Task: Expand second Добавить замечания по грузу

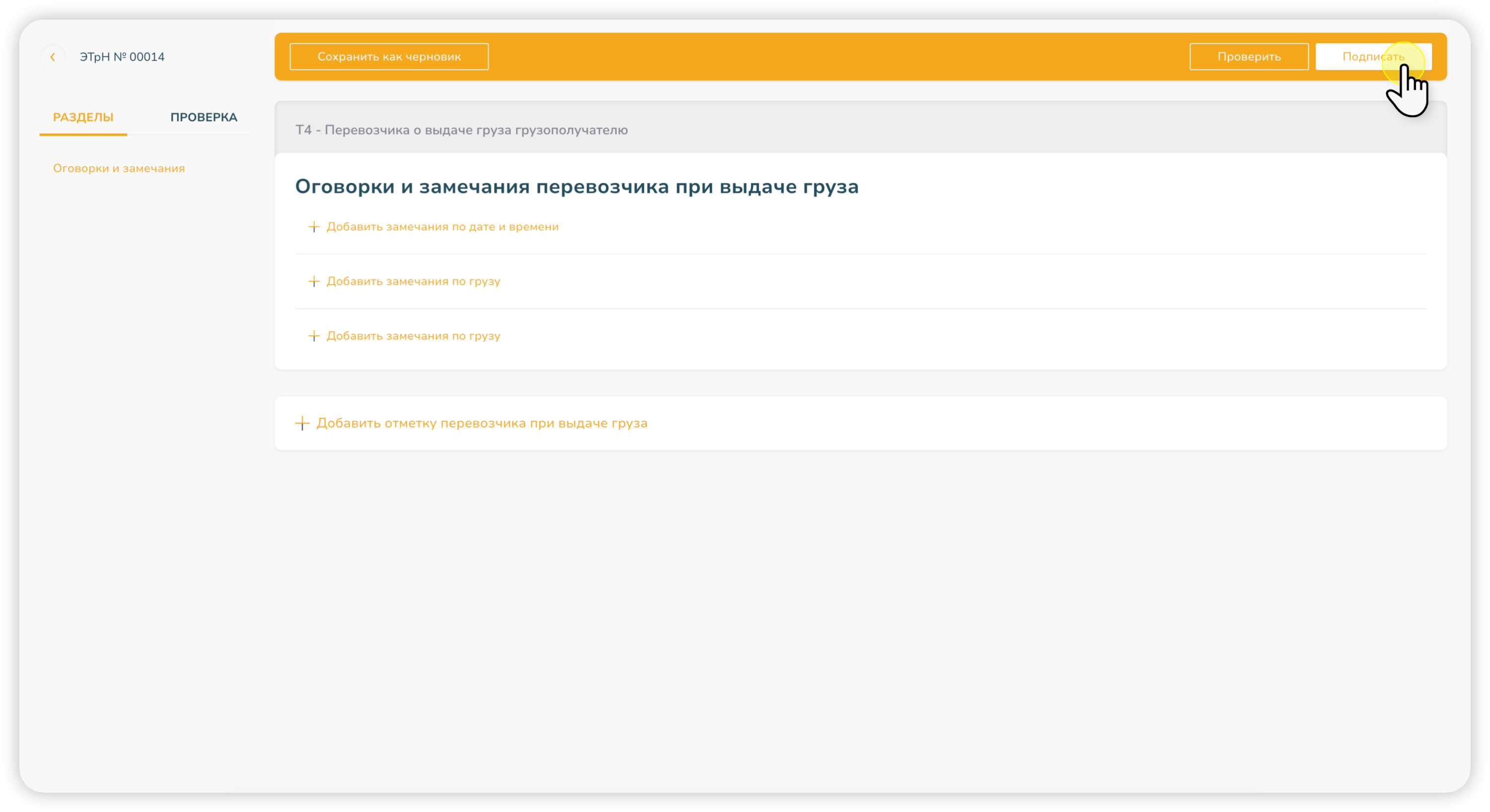Action: pyautogui.click(x=413, y=336)
